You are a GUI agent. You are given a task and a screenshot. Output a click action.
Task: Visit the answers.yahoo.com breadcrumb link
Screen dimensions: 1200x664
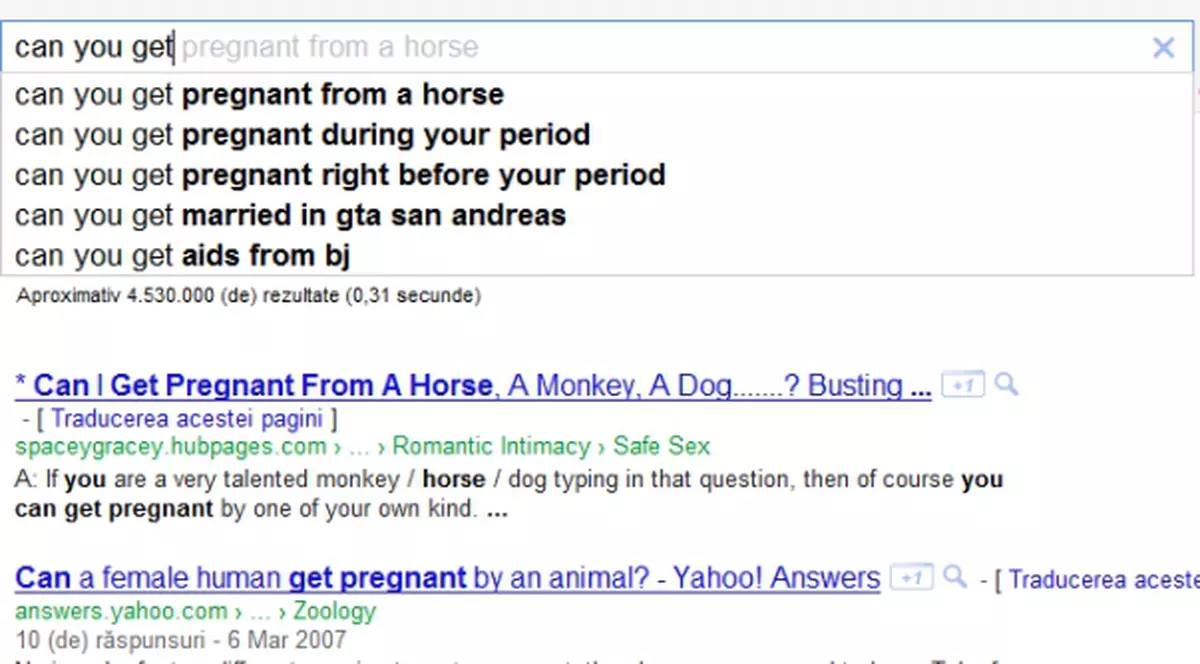(x=121, y=610)
